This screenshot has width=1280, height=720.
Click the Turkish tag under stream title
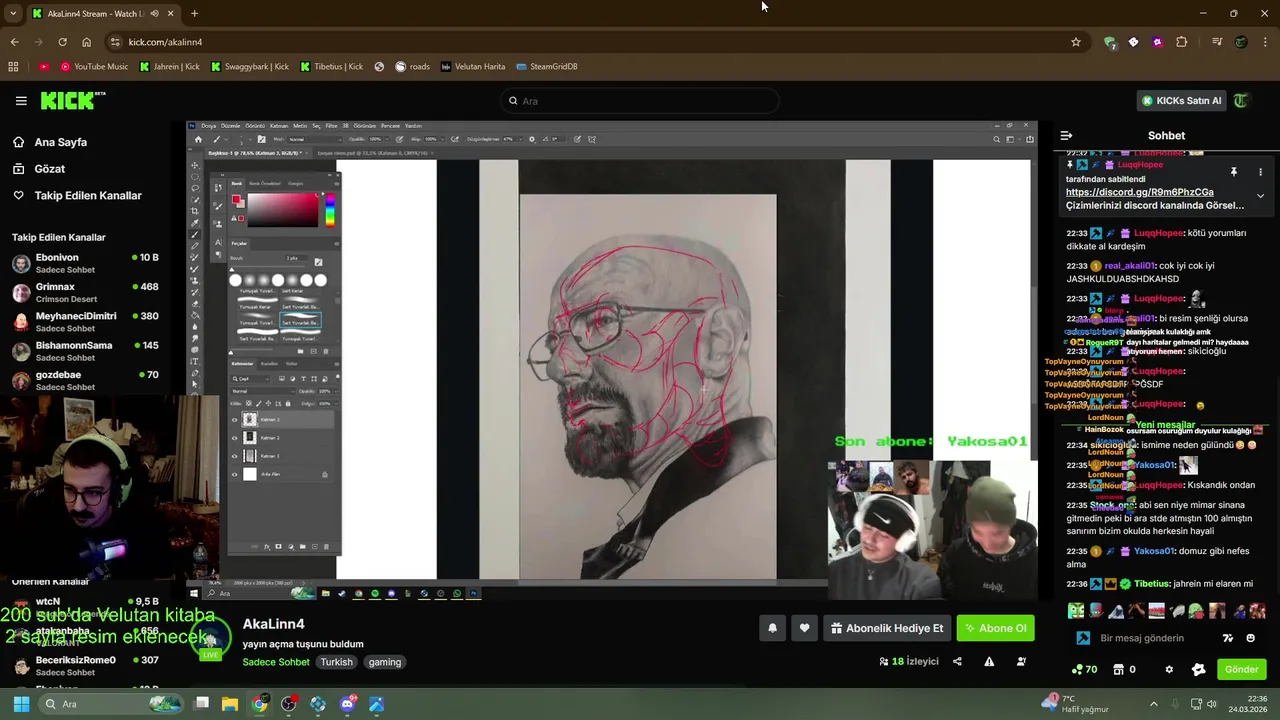point(336,662)
